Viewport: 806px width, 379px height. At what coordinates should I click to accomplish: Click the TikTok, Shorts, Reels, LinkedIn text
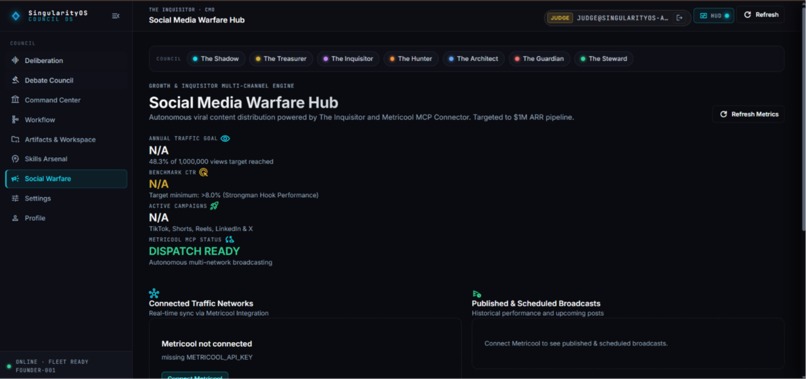pos(201,229)
